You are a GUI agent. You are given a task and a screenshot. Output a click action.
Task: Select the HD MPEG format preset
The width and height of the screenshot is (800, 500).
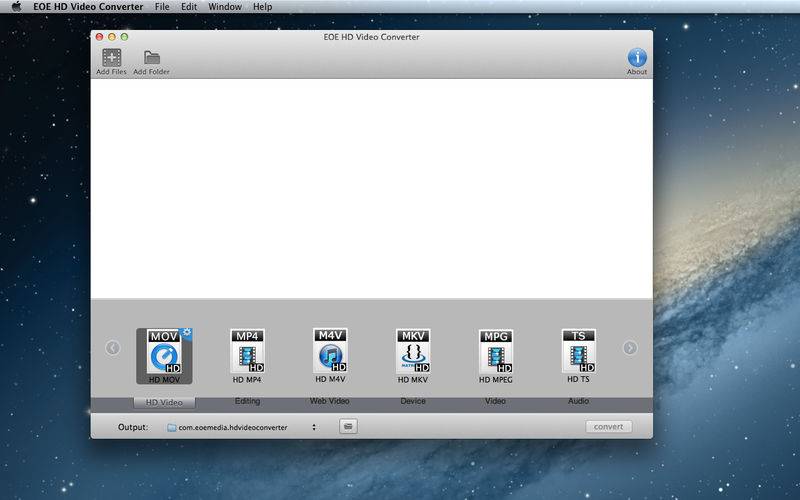(495, 356)
